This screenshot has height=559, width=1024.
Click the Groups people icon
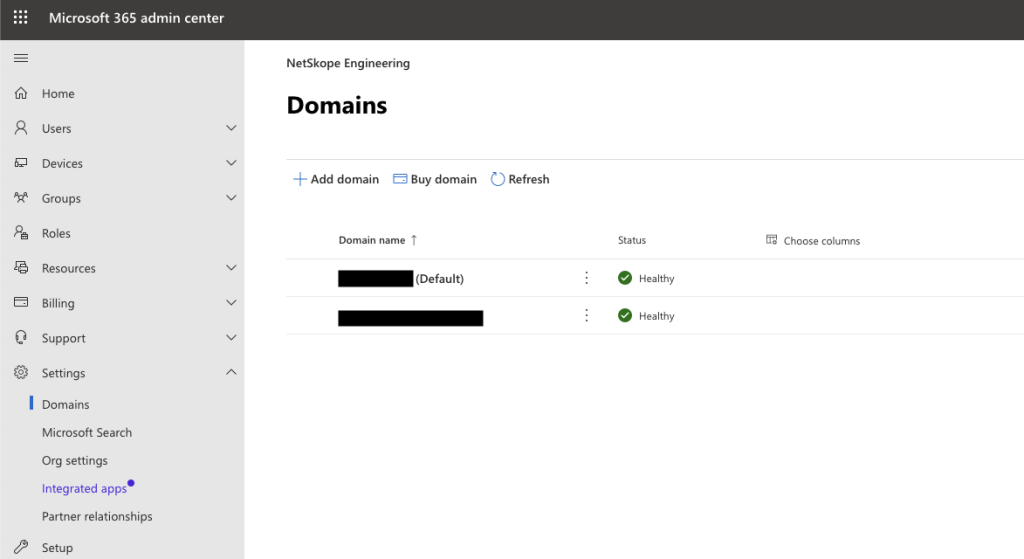(21, 197)
